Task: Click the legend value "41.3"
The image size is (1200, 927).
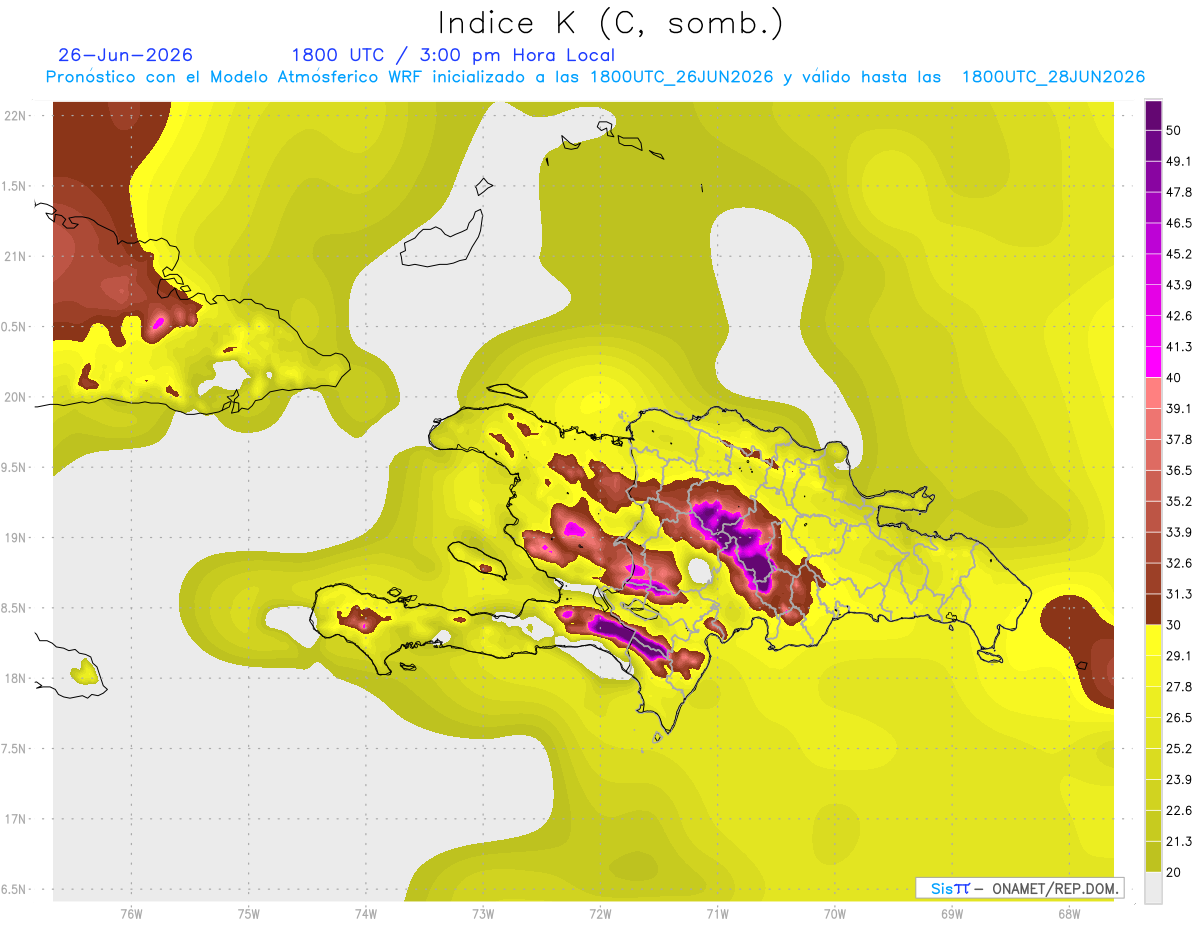Action: tap(1178, 347)
